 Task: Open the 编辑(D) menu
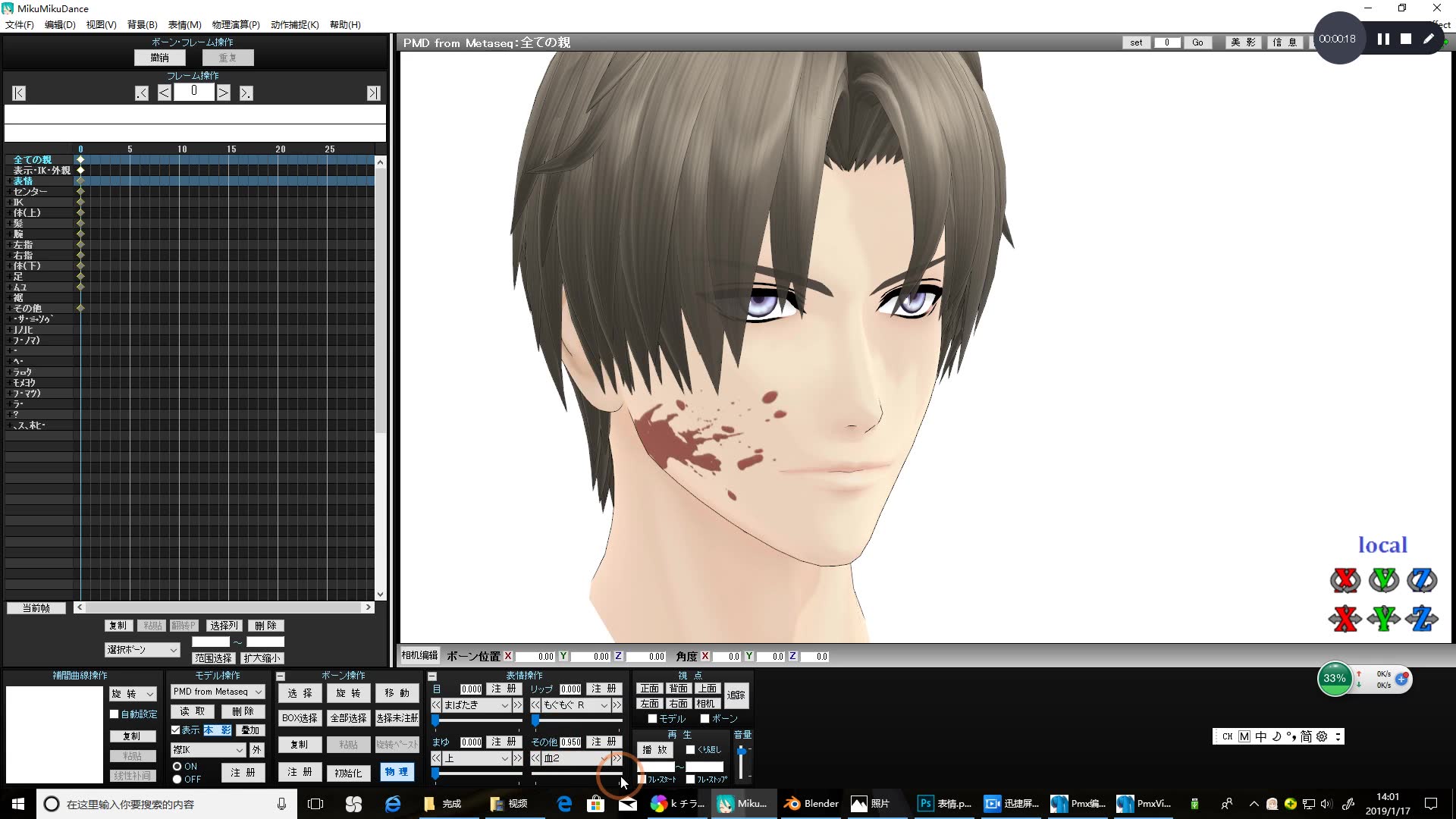pos(60,25)
